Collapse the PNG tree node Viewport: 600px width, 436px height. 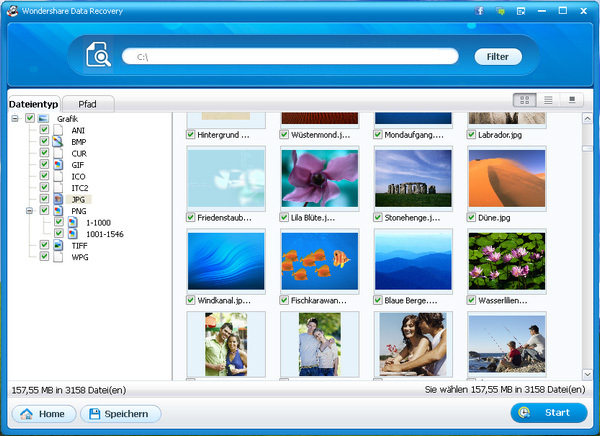pyautogui.click(x=30, y=211)
